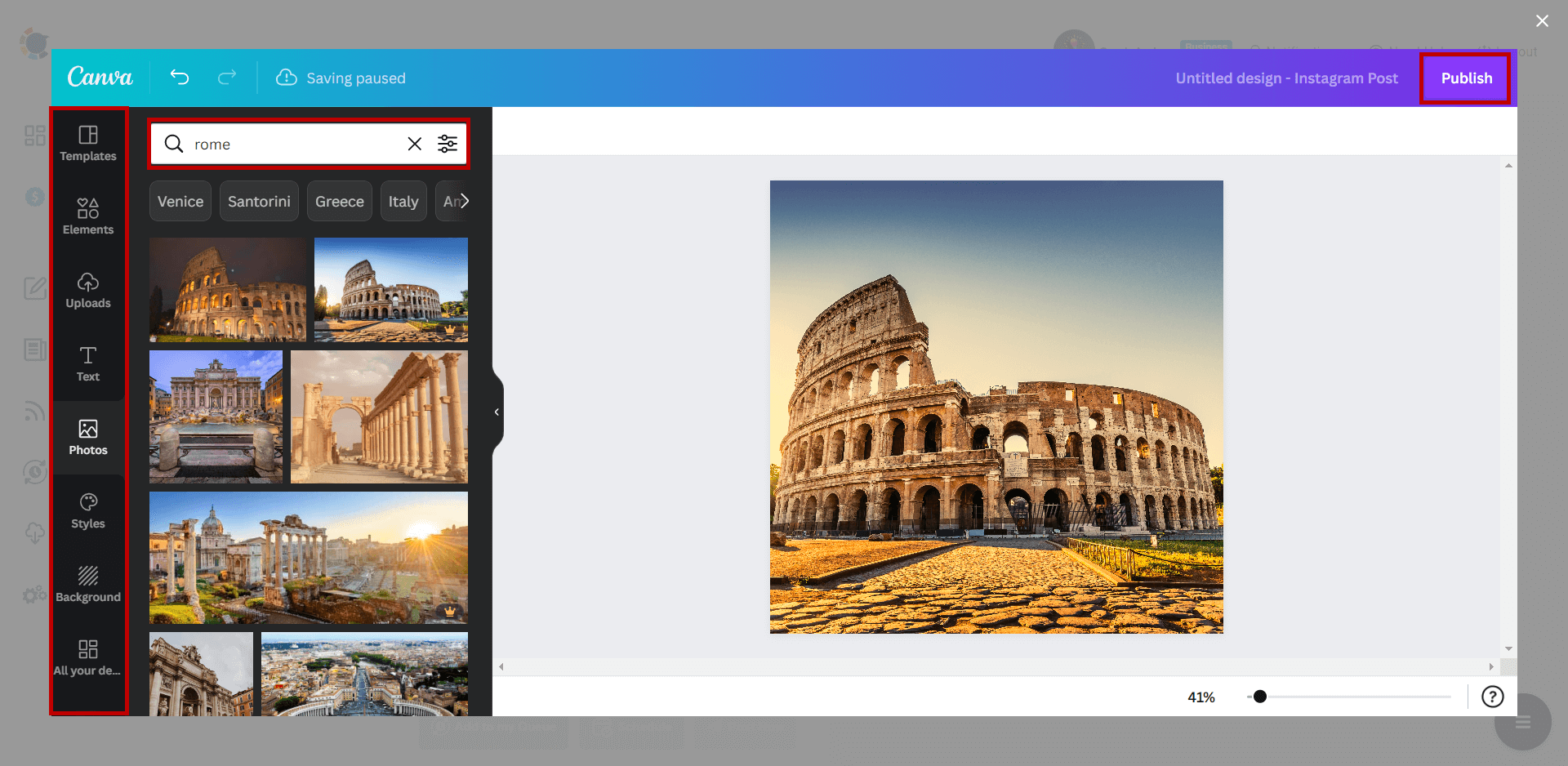
Task: Rename the Untitled design title
Action: [1287, 78]
